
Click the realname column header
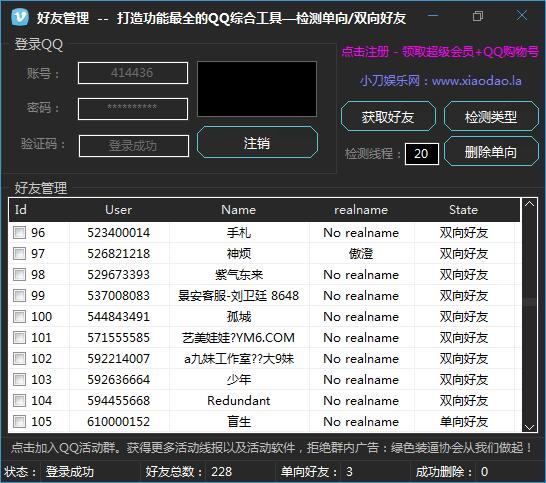(x=361, y=210)
